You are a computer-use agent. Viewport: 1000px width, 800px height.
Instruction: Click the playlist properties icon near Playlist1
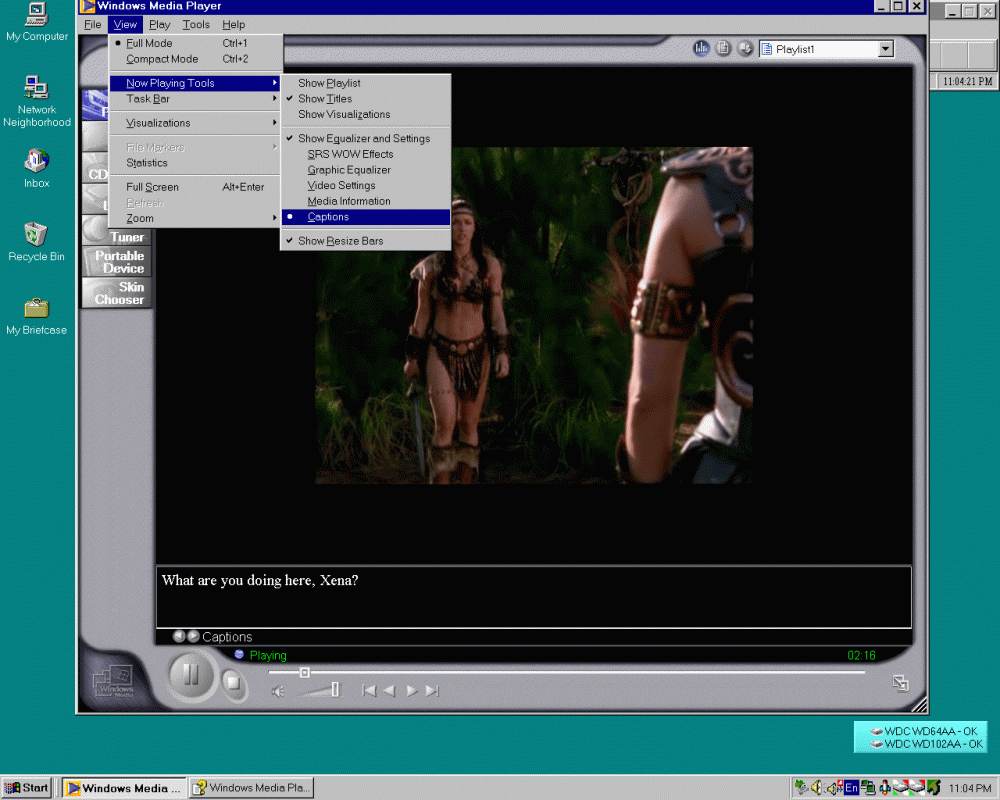pos(722,47)
